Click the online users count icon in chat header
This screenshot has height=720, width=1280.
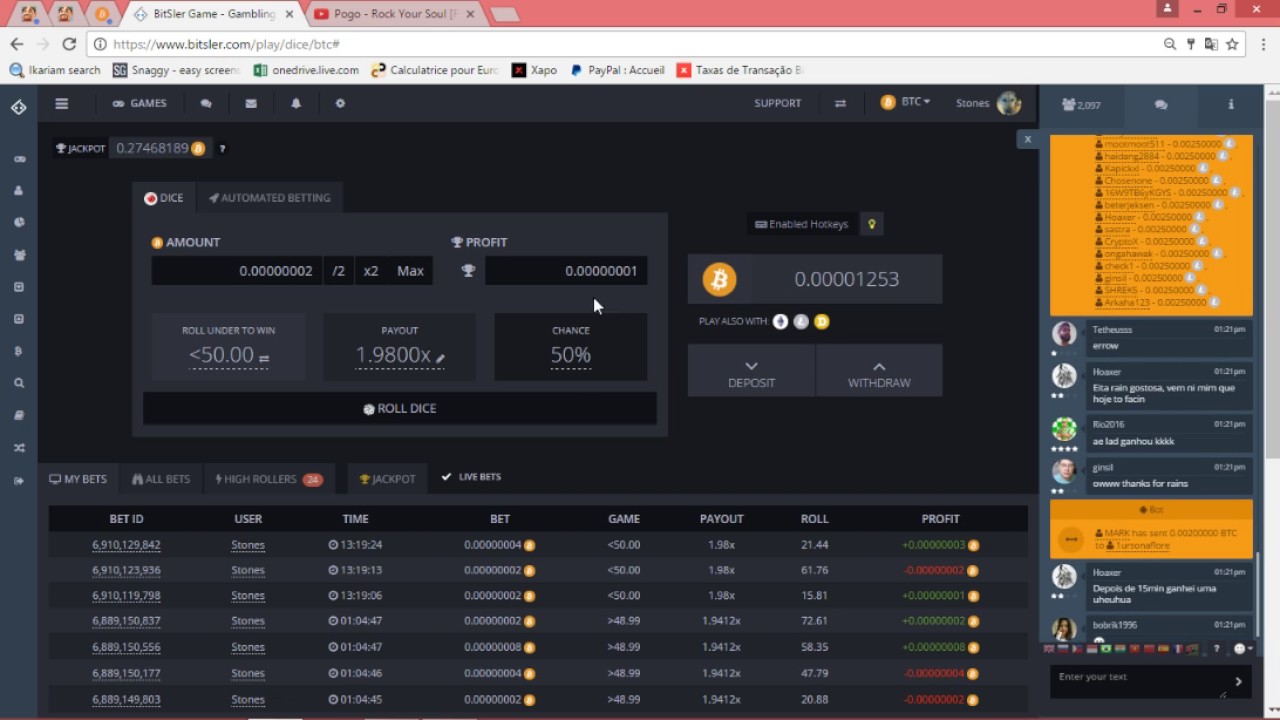[x=1082, y=104]
